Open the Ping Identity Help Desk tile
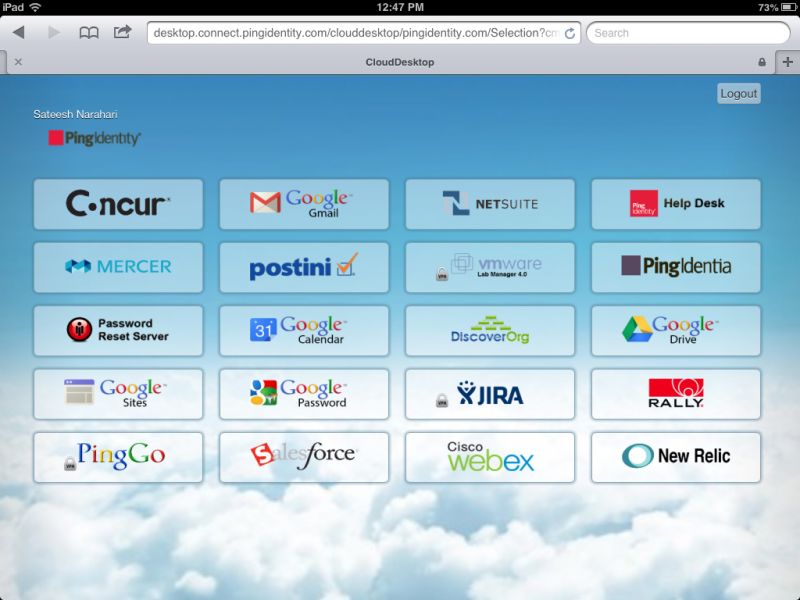800x600 pixels. 676,204
